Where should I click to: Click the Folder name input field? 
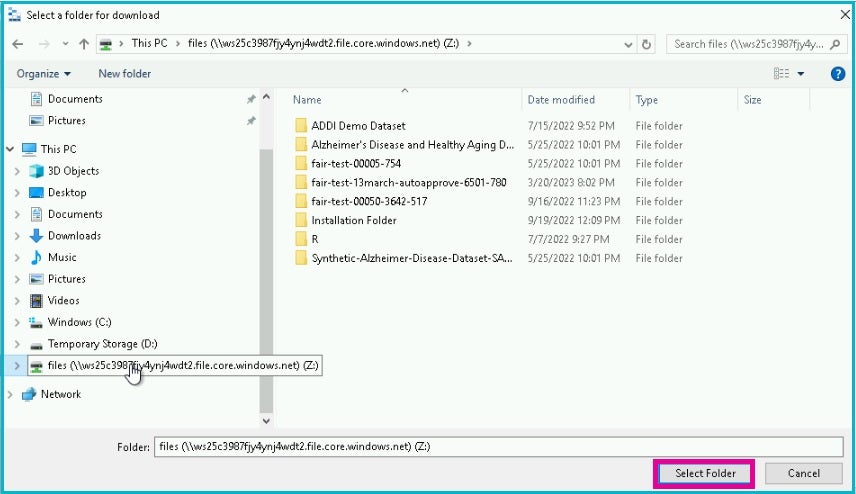tap(498, 447)
